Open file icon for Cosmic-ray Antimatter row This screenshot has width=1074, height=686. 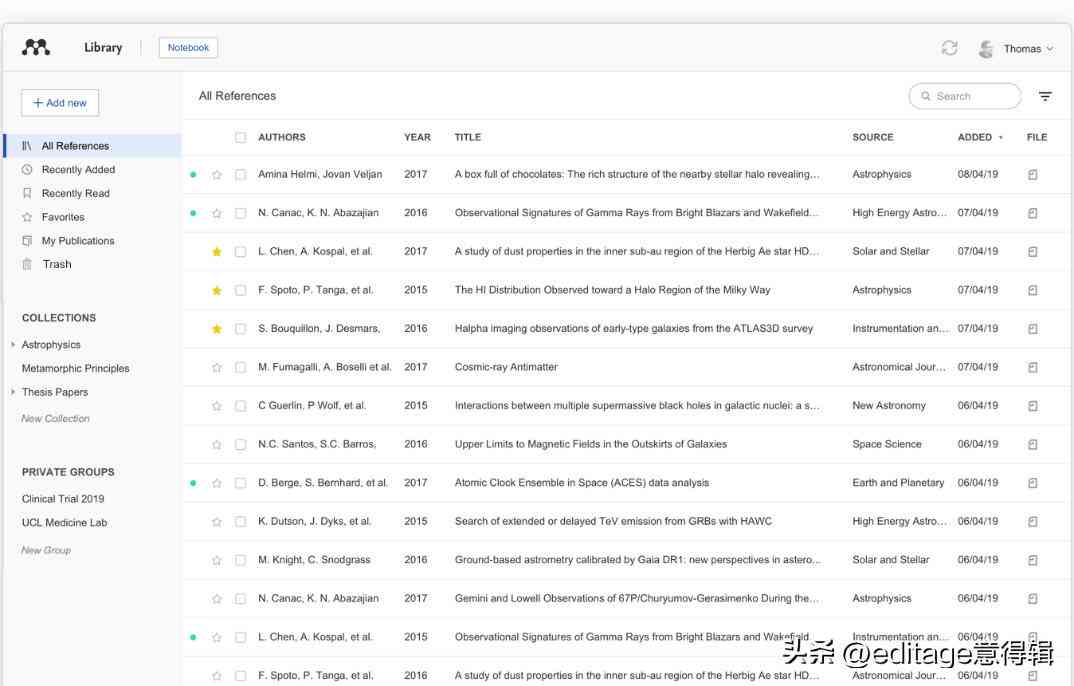pos(1033,368)
